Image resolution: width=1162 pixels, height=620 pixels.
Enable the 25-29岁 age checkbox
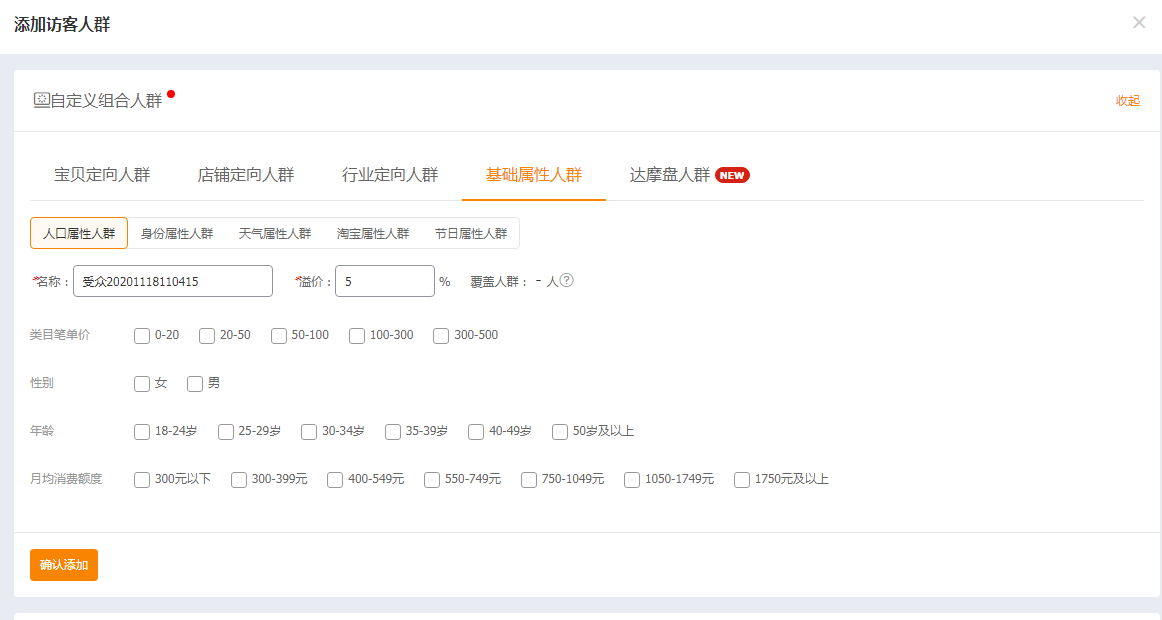[226, 432]
